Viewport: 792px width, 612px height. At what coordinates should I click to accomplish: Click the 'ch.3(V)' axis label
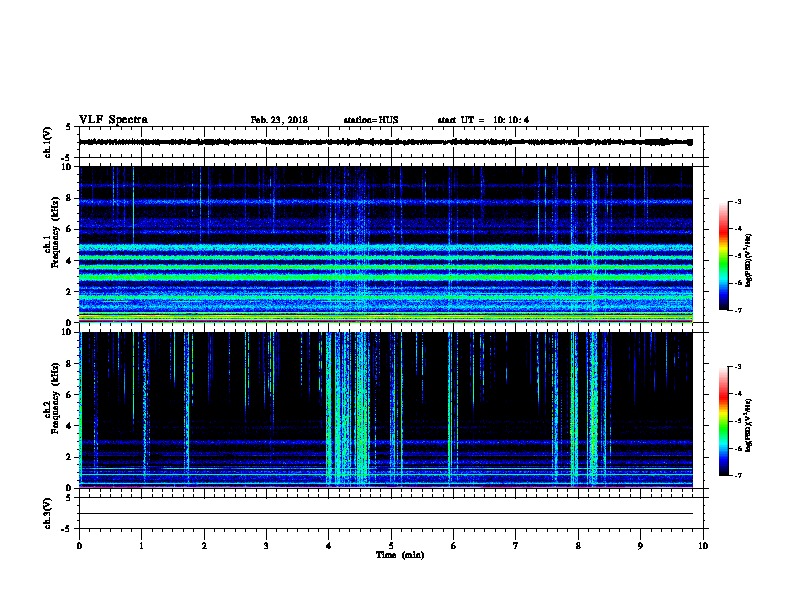[x=48, y=513]
